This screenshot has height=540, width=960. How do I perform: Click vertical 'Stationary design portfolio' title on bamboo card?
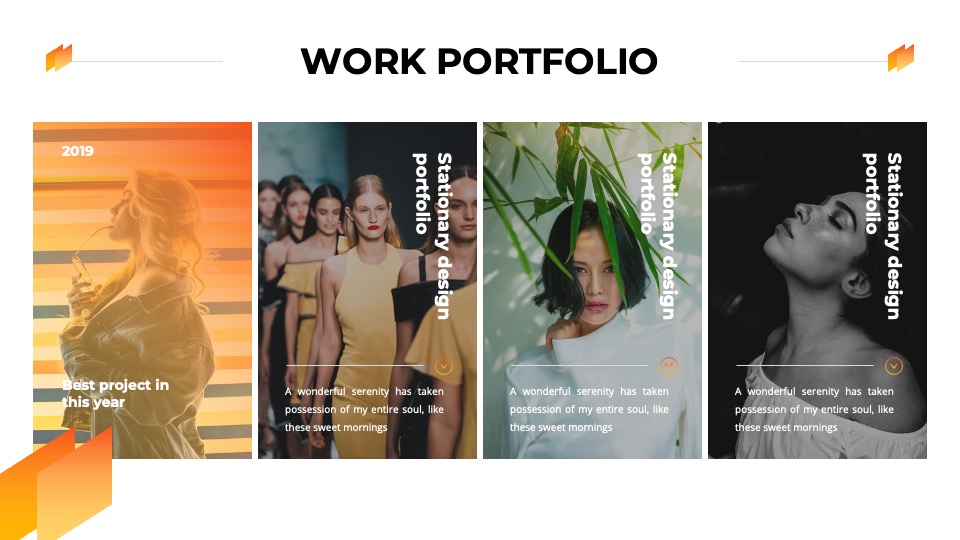click(x=657, y=236)
